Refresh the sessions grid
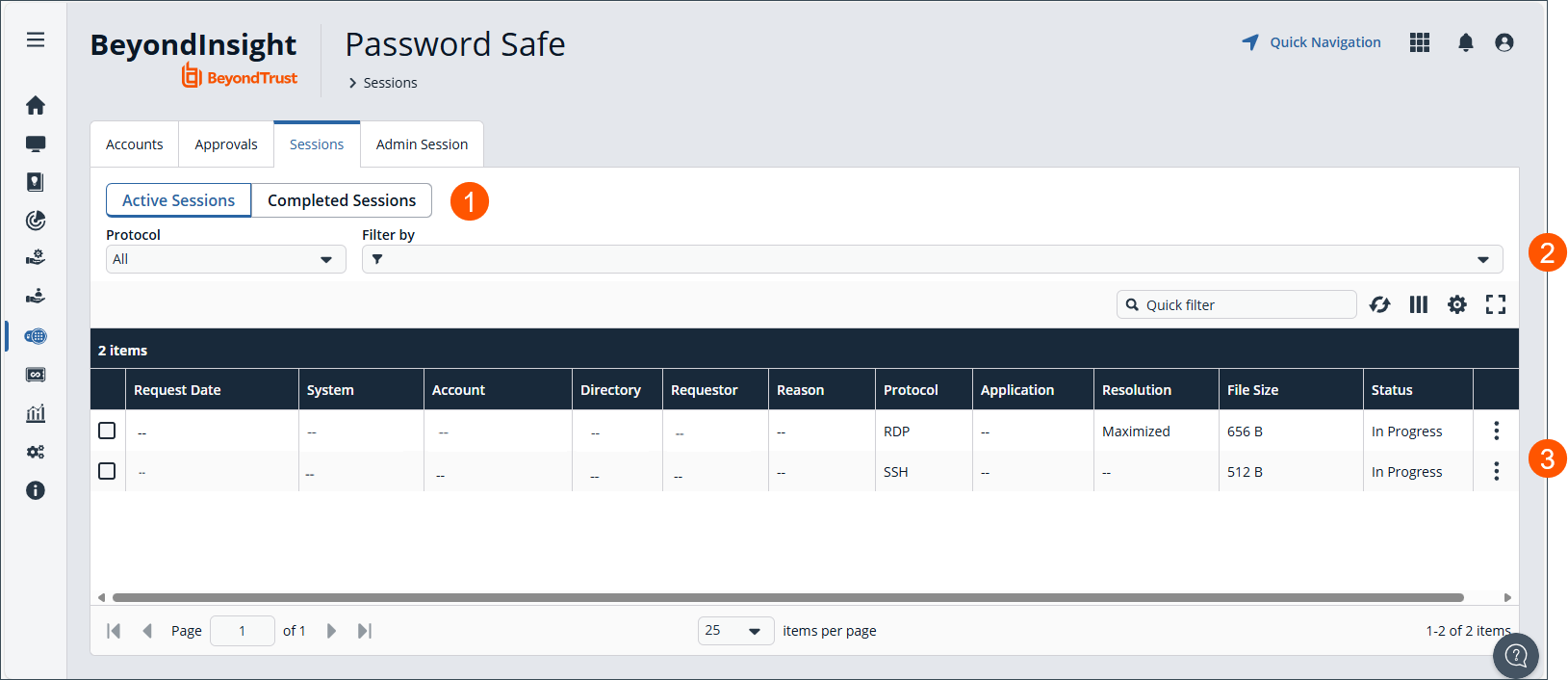Viewport: 1568px width, 680px height. coord(1379,304)
